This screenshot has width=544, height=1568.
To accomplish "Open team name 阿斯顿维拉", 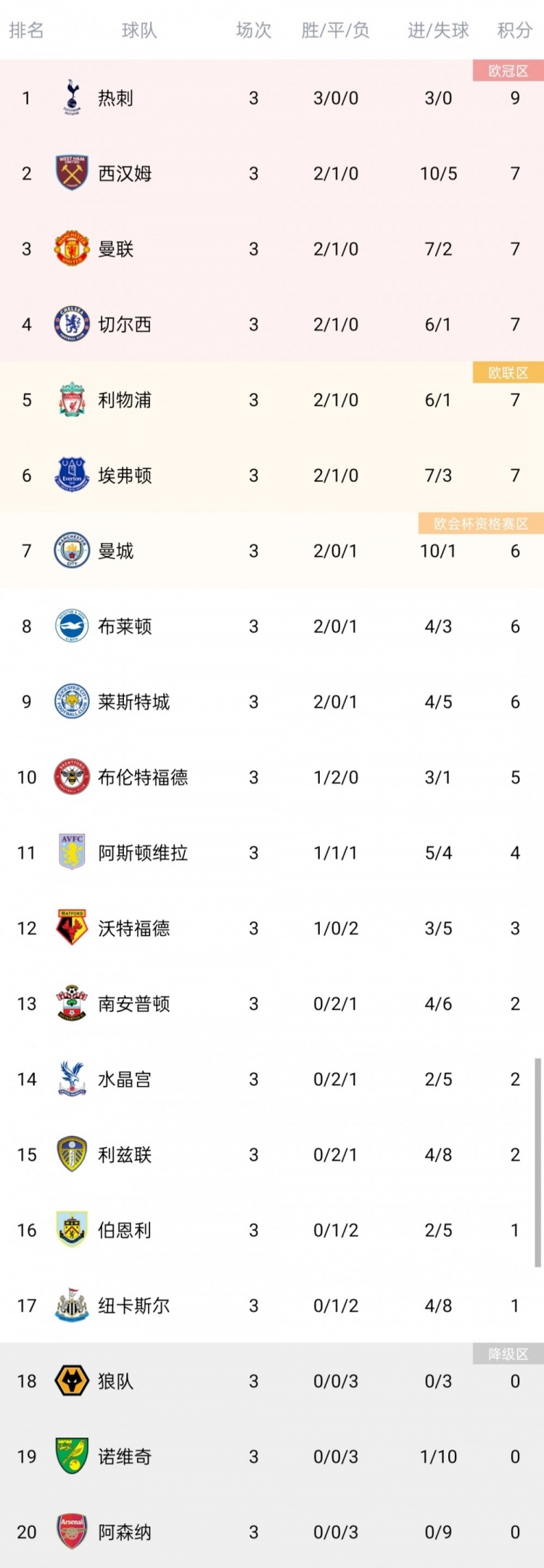I will (x=143, y=853).
